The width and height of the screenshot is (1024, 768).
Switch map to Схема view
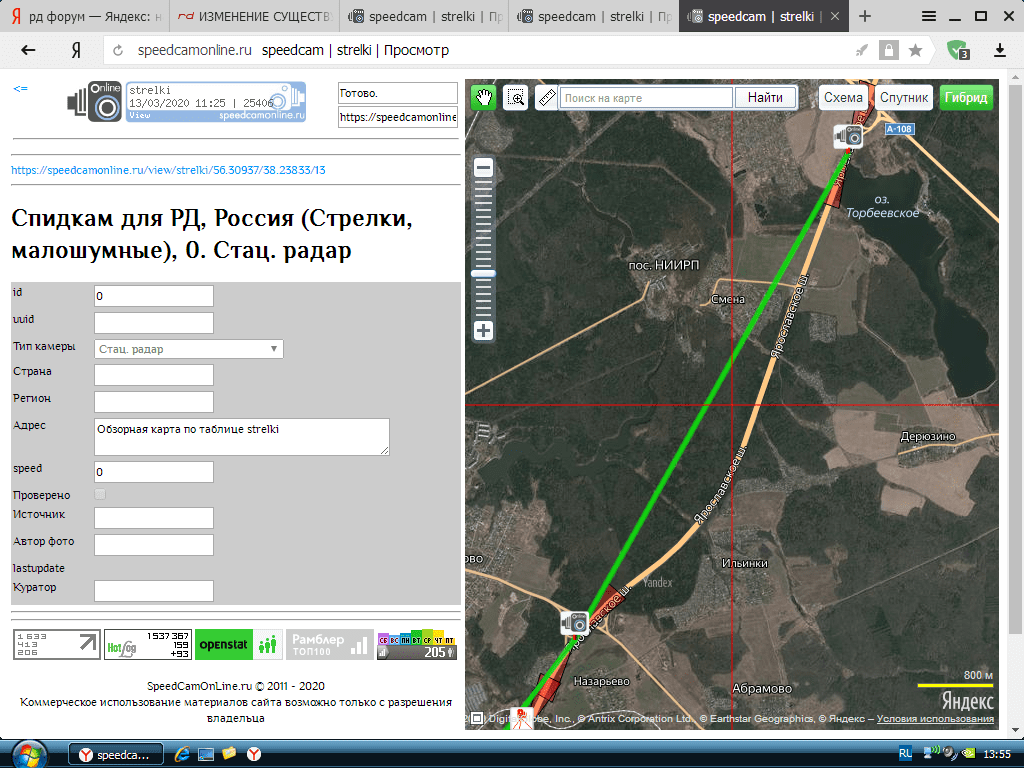click(843, 97)
